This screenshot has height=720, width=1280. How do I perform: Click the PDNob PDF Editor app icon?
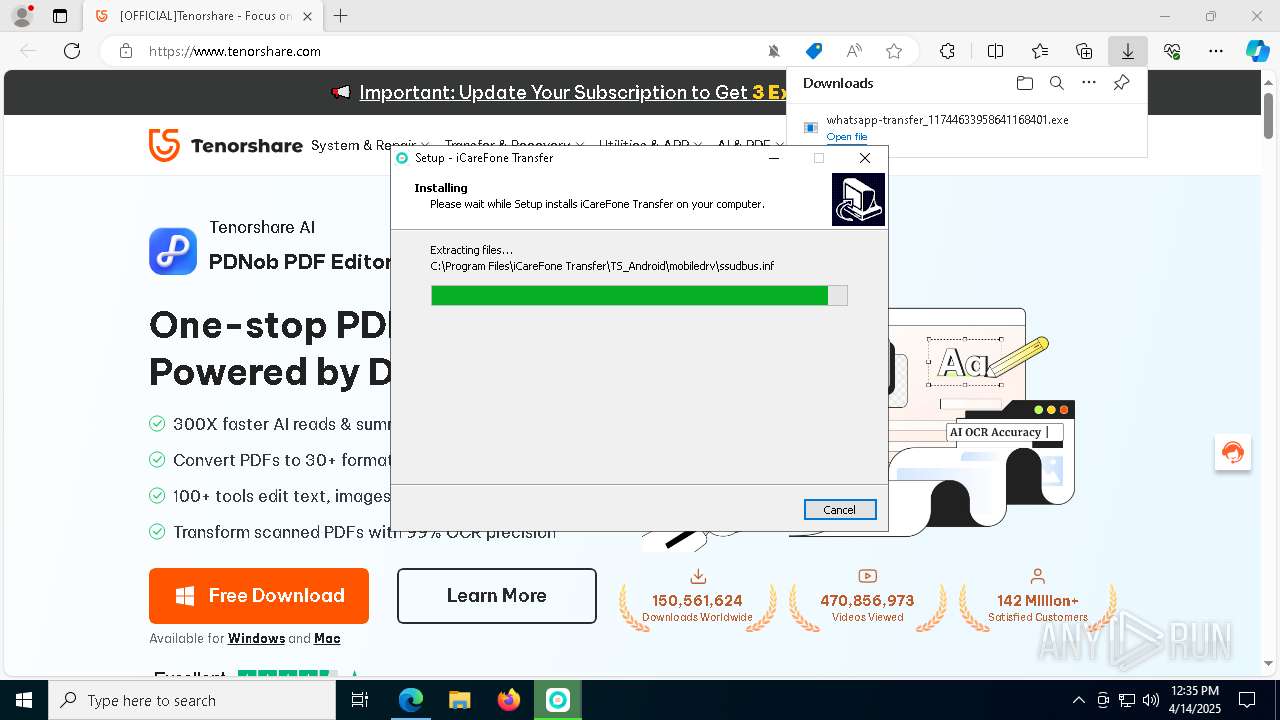click(173, 251)
